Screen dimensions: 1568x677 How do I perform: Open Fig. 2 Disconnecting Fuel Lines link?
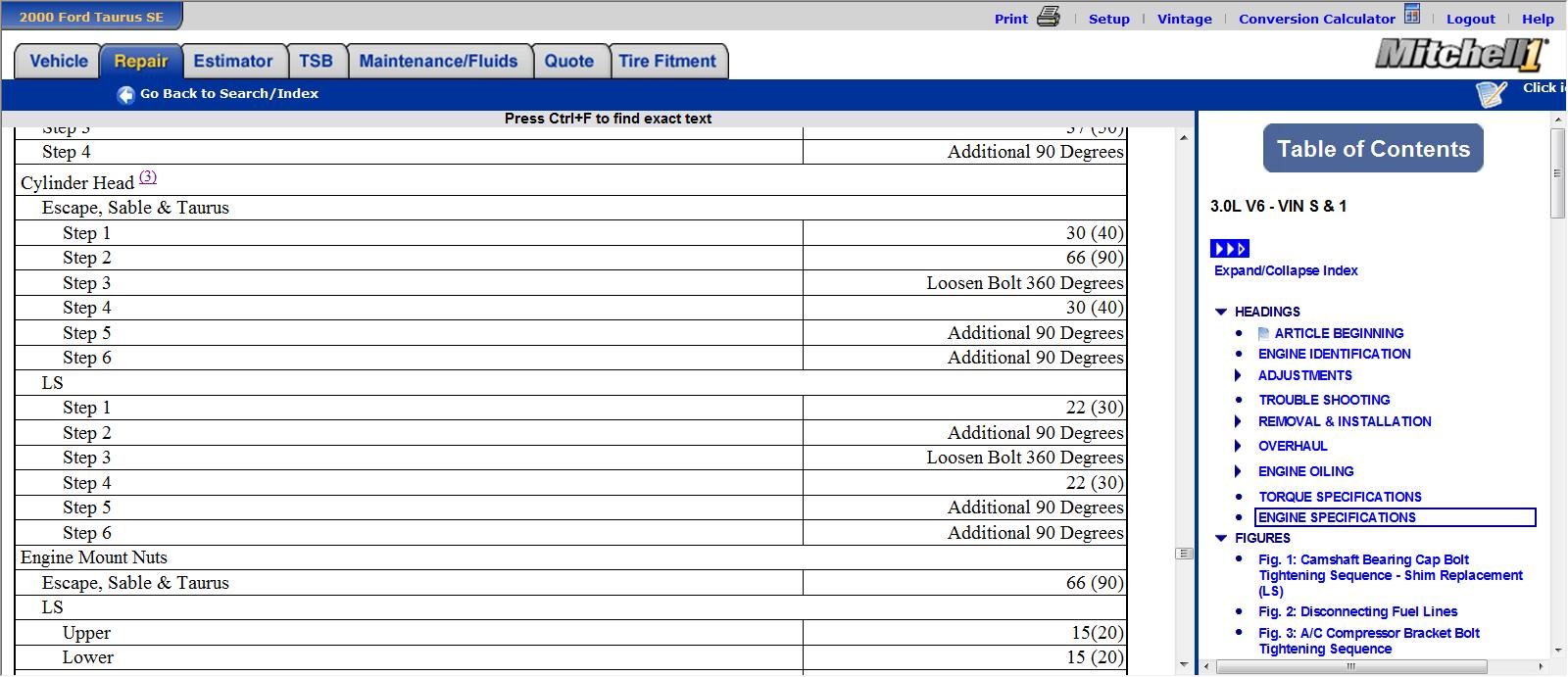[1358, 612]
